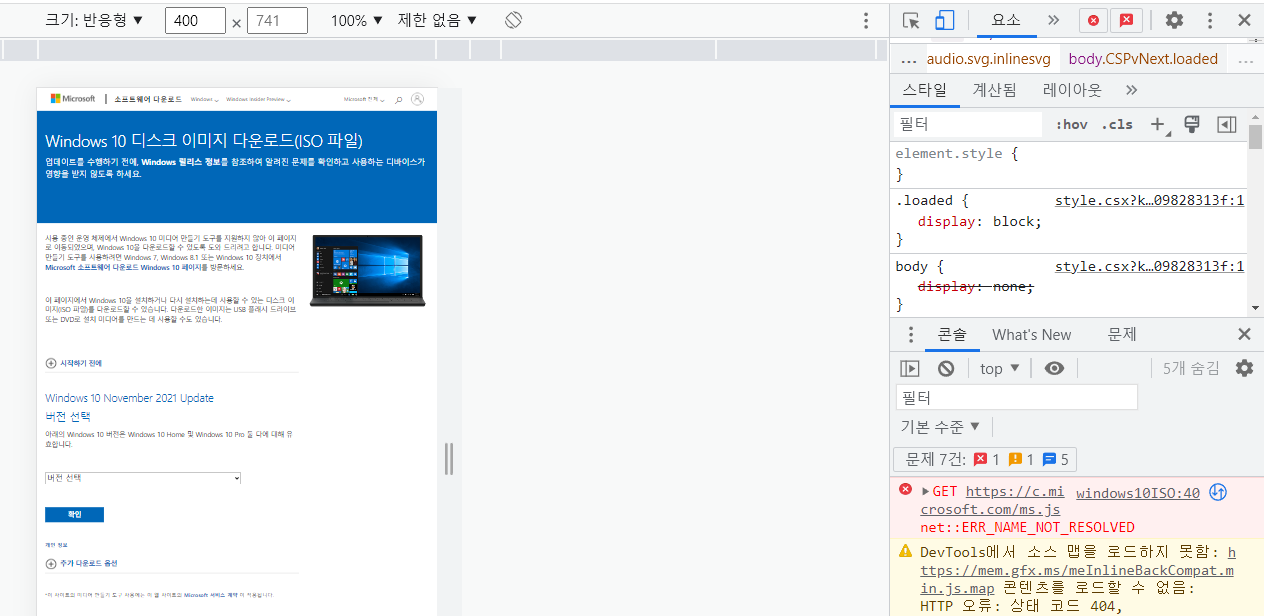Click reload icon beside windows10ISO:40
Viewport: 1264px width, 616px height.
[1218, 492]
